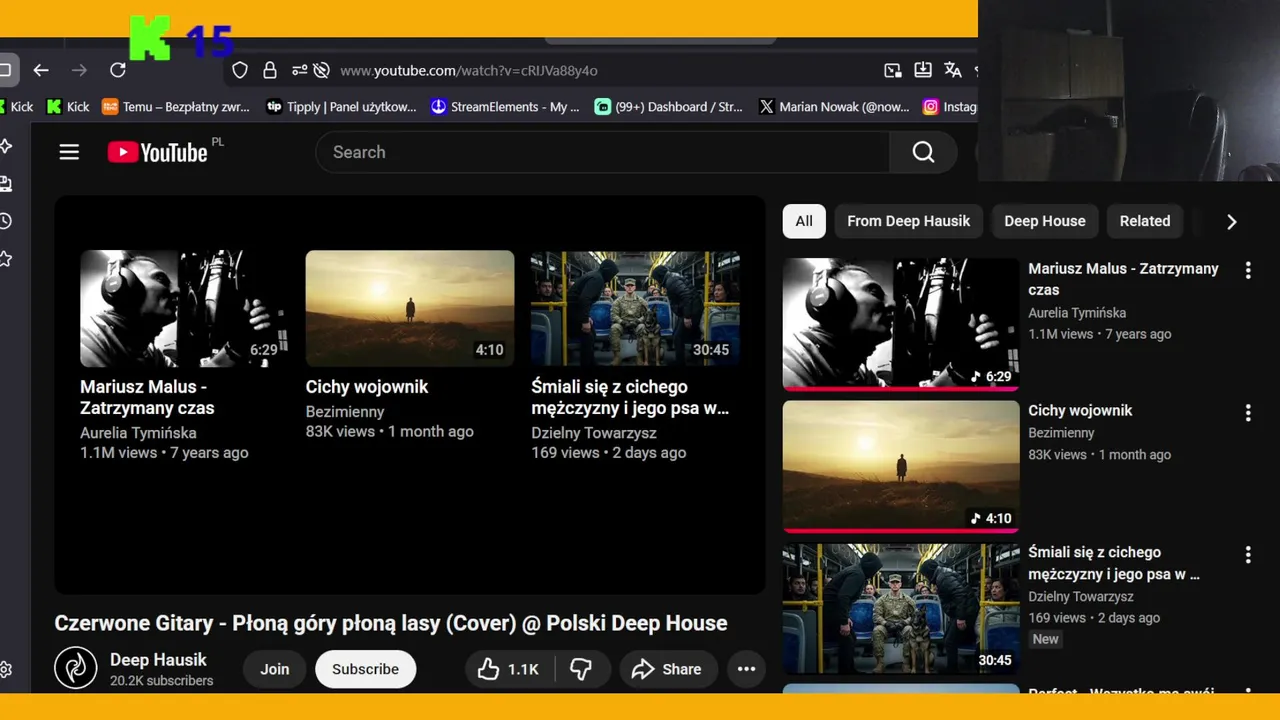Focus the YouTube Search field

[602, 152]
